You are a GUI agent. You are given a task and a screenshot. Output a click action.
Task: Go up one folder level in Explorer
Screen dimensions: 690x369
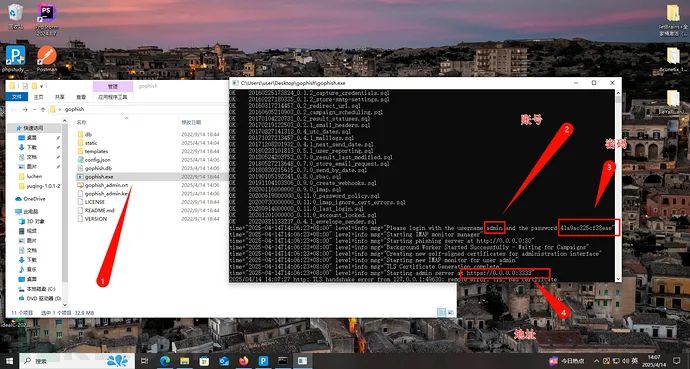tap(43, 109)
